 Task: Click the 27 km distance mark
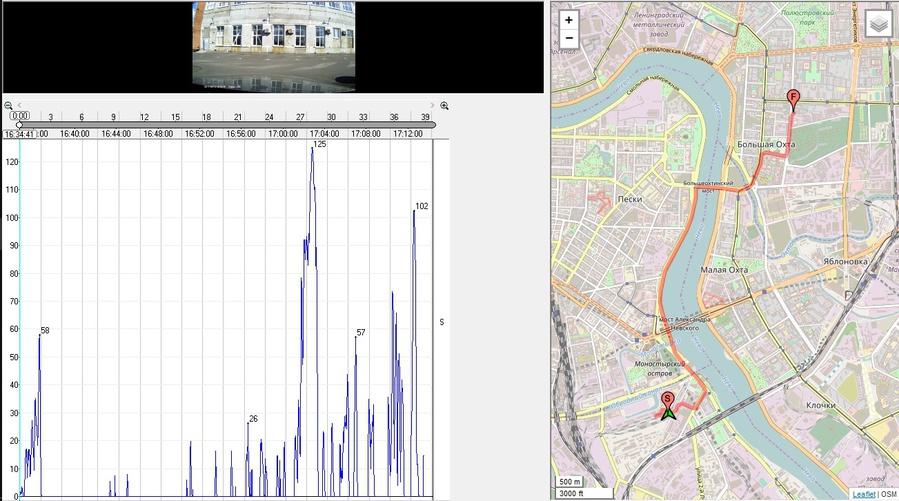tap(300, 117)
